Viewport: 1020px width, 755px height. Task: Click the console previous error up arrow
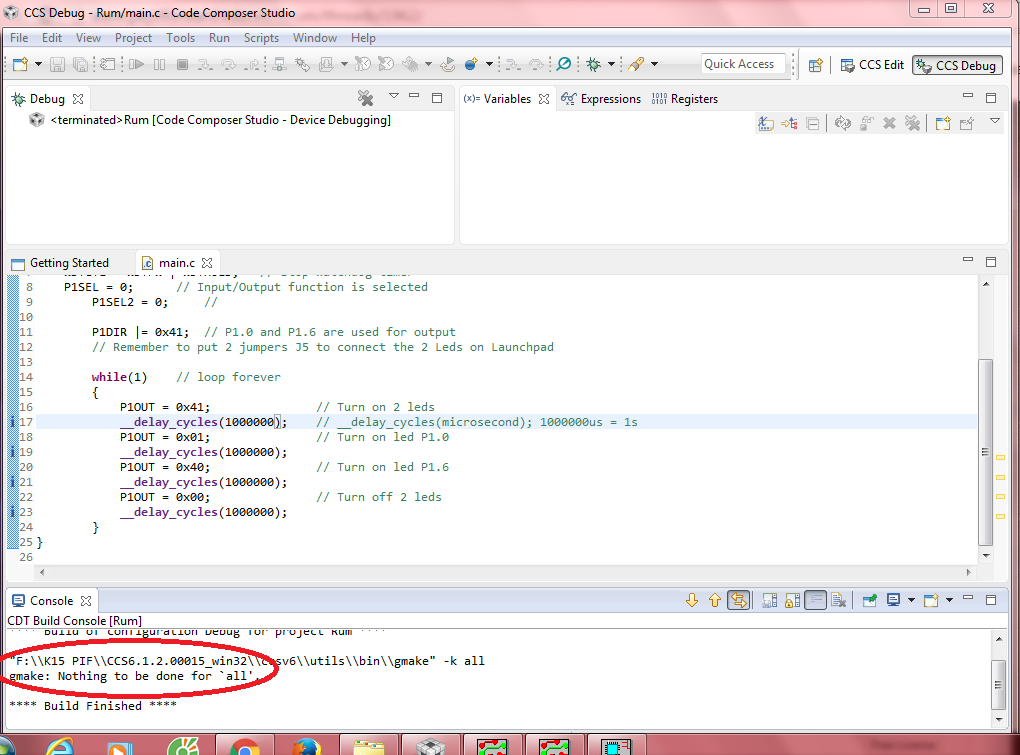[x=715, y=601]
